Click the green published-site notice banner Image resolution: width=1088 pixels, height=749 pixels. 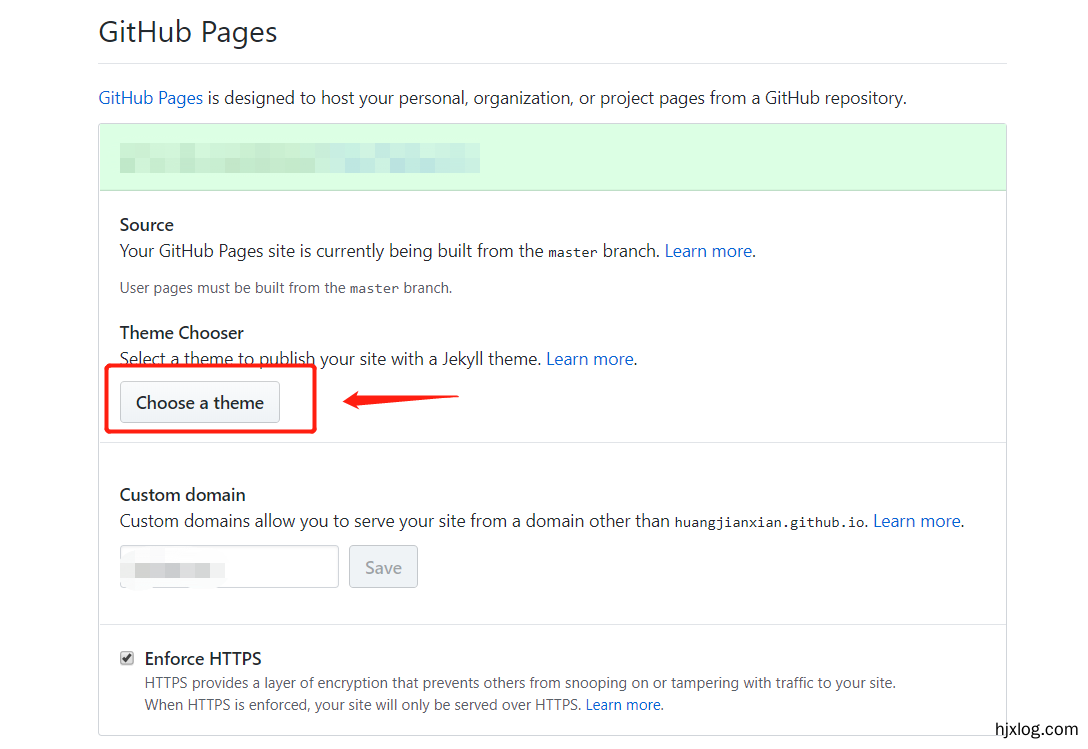(x=552, y=158)
